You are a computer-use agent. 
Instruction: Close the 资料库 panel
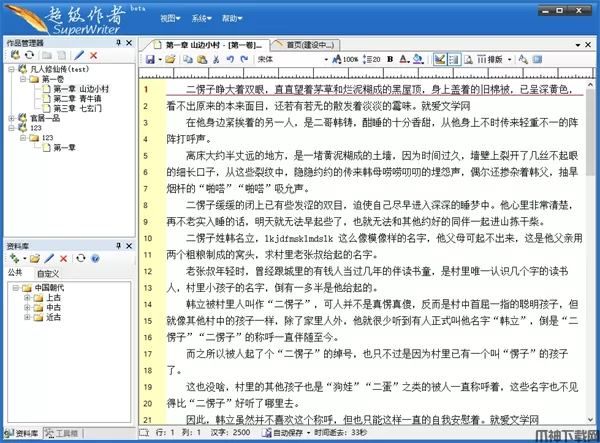129,246
